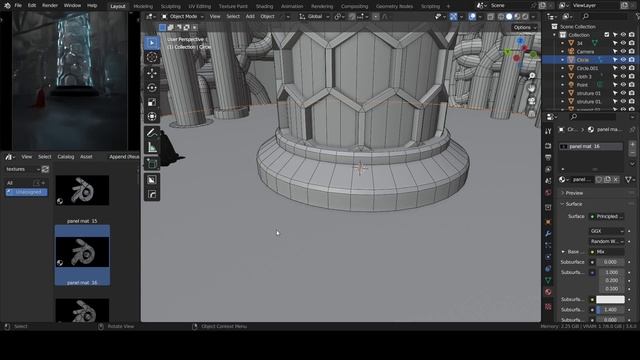This screenshot has height=360, width=640.
Task: Hide Circle.001 in viewport via eye icon
Action: click(x=623, y=68)
